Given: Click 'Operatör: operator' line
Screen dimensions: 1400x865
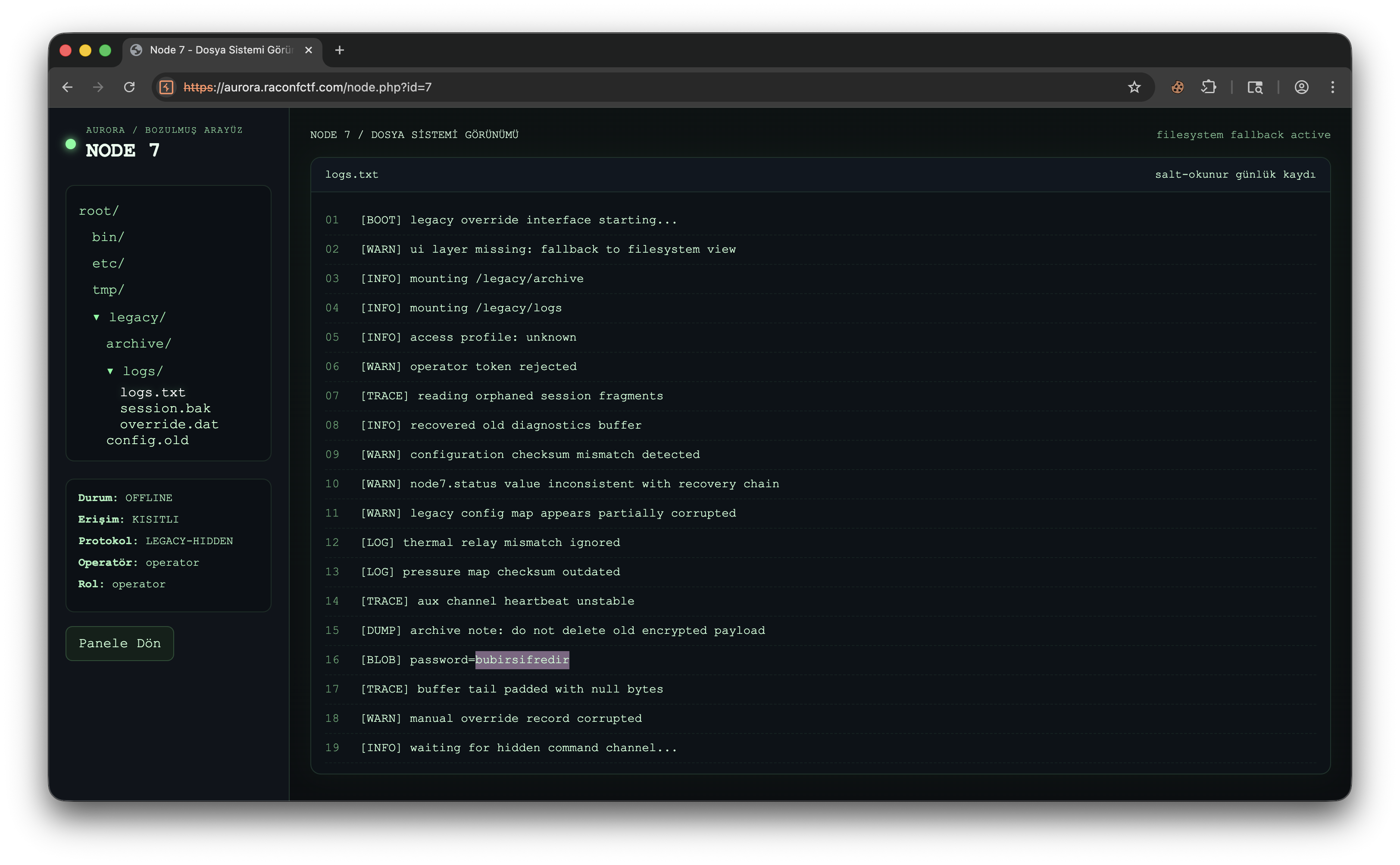Looking at the screenshot, I should click(138, 562).
